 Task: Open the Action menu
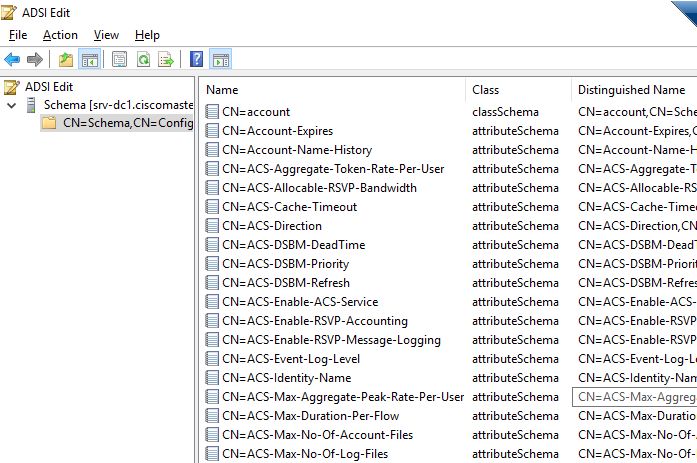point(60,35)
